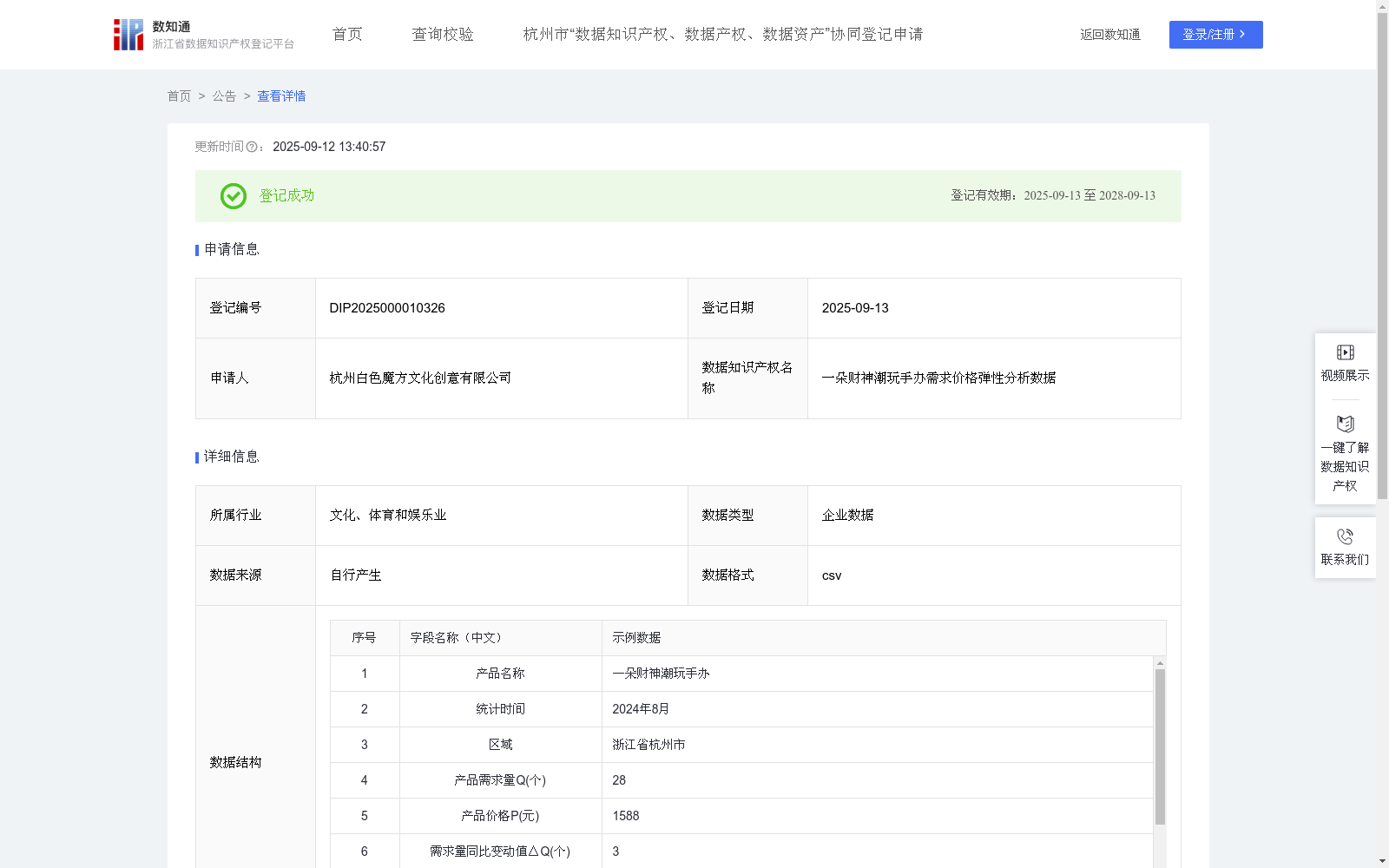
Task: Click 公告 in the breadcrumb
Action: tap(224, 96)
